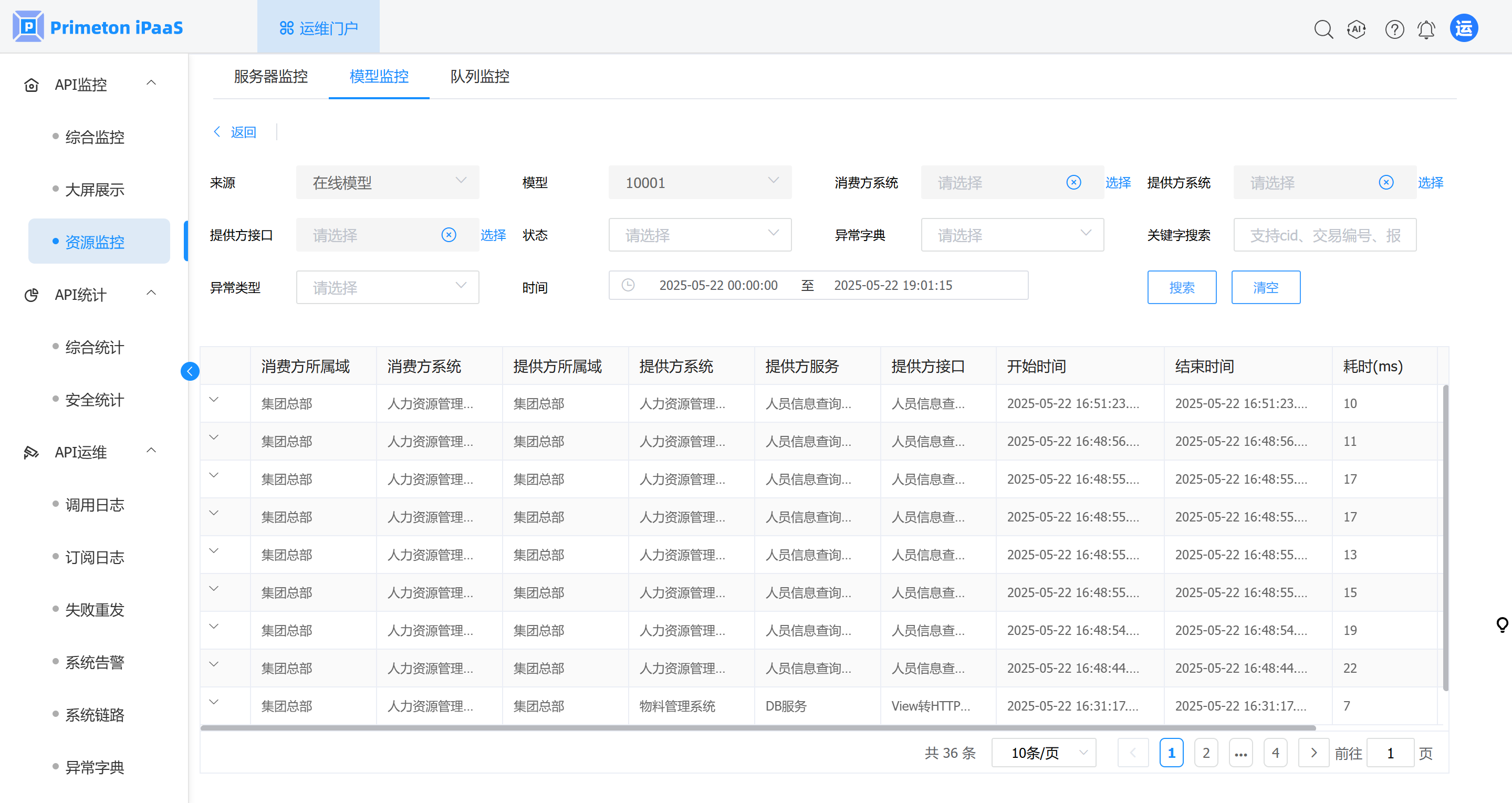The image size is (1512, 803).
Task: Open the AI assistant icon
Action: 1356,29
